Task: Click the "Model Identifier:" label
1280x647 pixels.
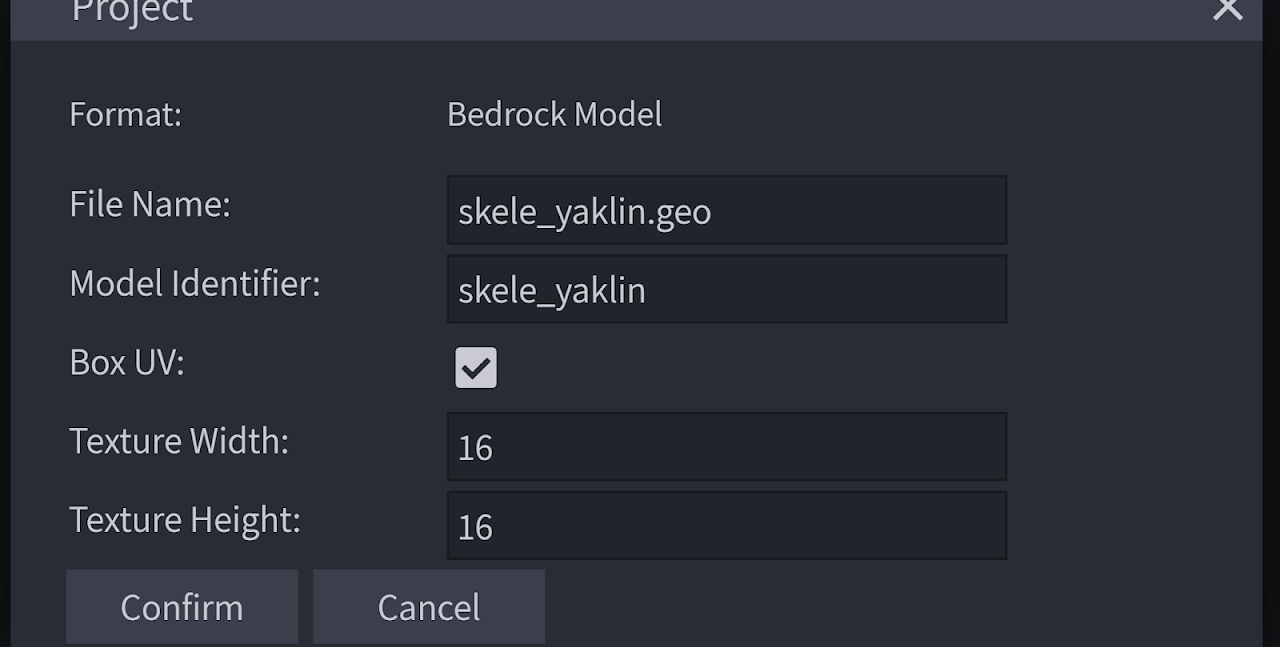Action: pos(194,283)
